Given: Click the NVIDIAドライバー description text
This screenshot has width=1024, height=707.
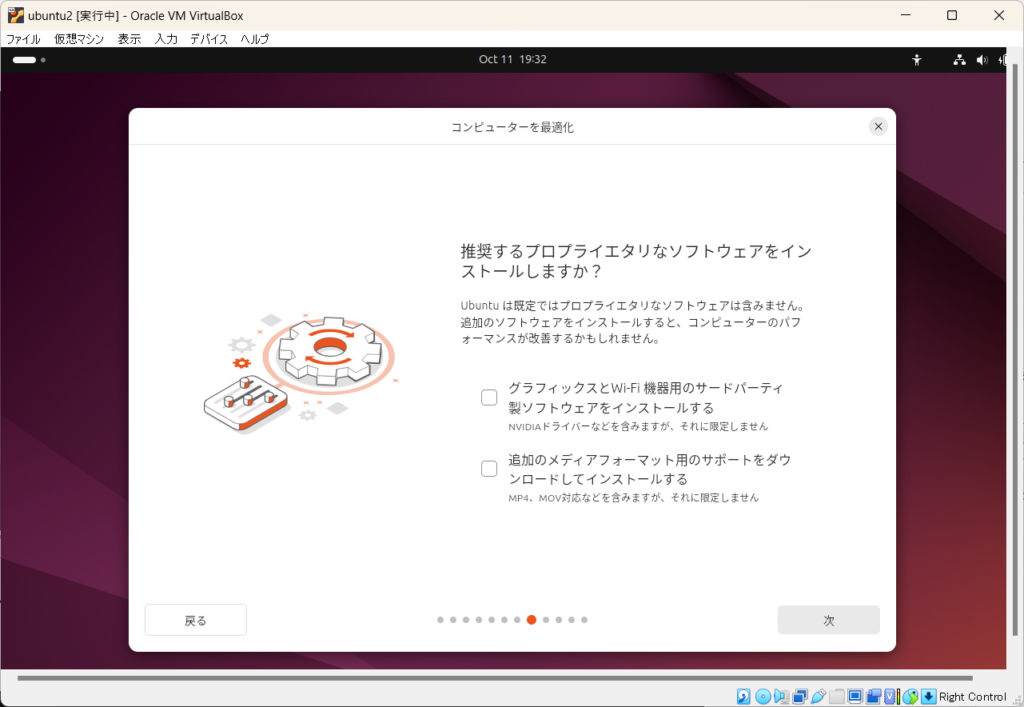Looking at the screenshot, I should 638,426.
